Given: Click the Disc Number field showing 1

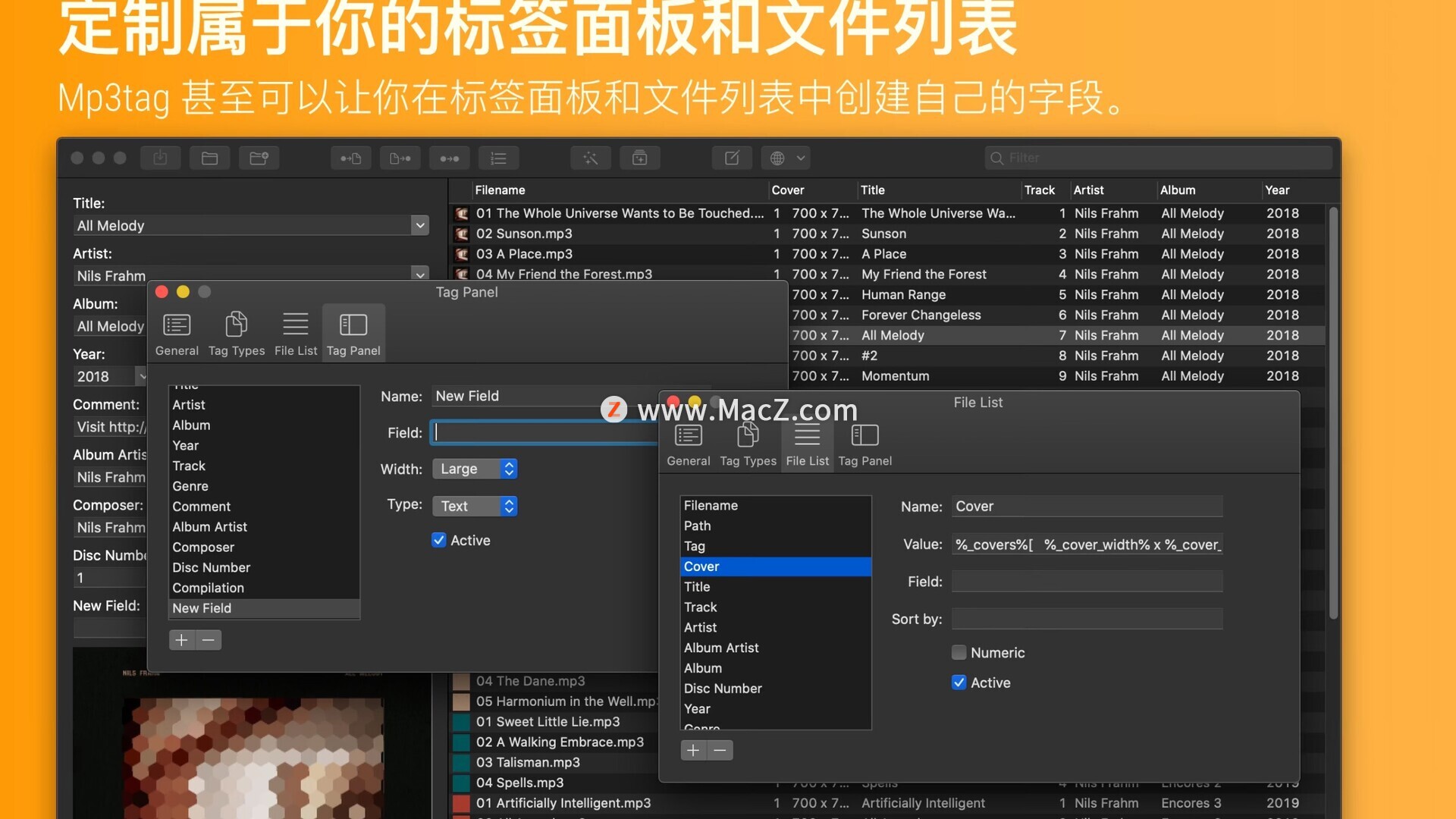Looking at the screenshot, I should [x=110, y=578].
